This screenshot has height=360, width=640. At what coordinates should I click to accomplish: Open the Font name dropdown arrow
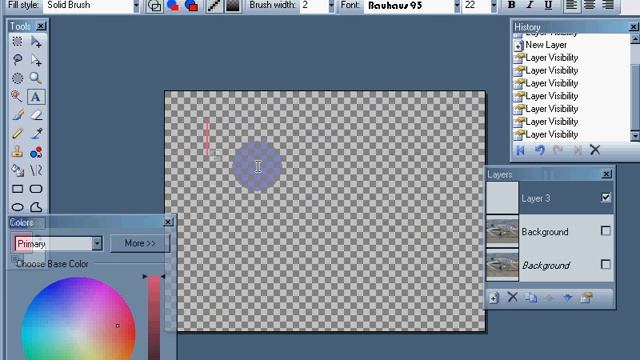coord(457,6)
